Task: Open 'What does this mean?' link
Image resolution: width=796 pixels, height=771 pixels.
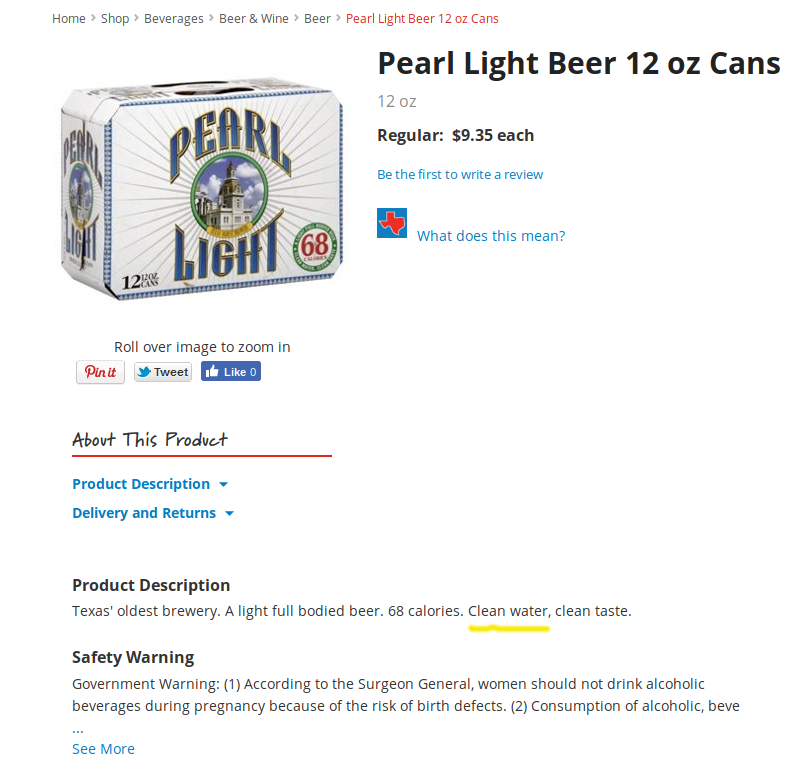Action: [491, 236]
